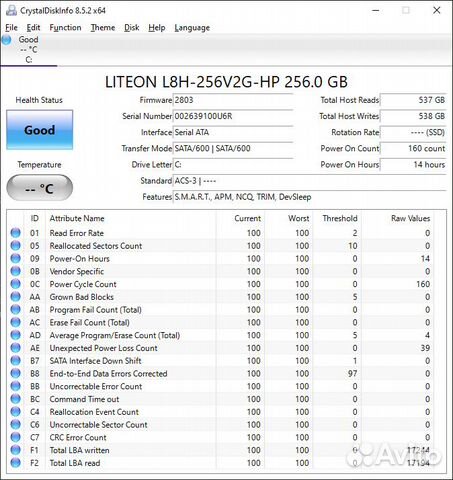
Task: Click the temperature display button
Action: click(x=40, y=188)
